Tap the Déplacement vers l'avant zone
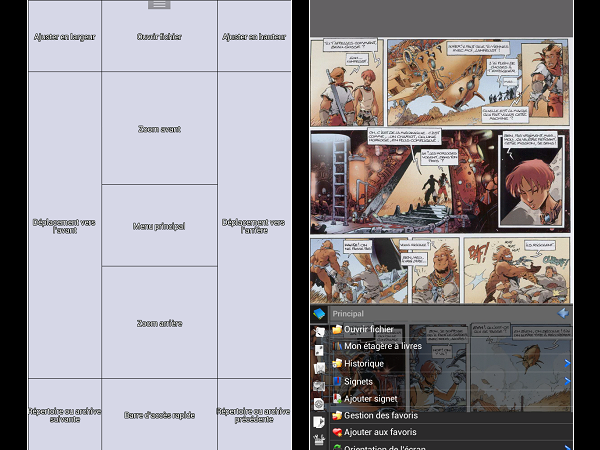The height and width of the screenshot is (450, 600). pyautogui.click(x=65, y=225)
